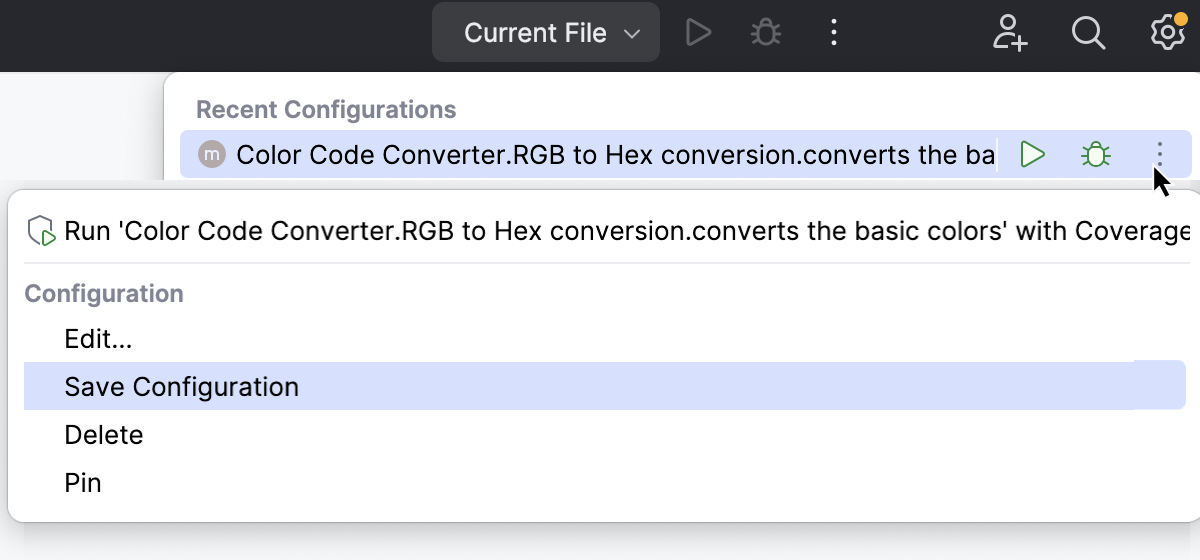Select the Color Code Converter recent configuration name
This screenshot has height=560, width=1200.
(615, 155)
